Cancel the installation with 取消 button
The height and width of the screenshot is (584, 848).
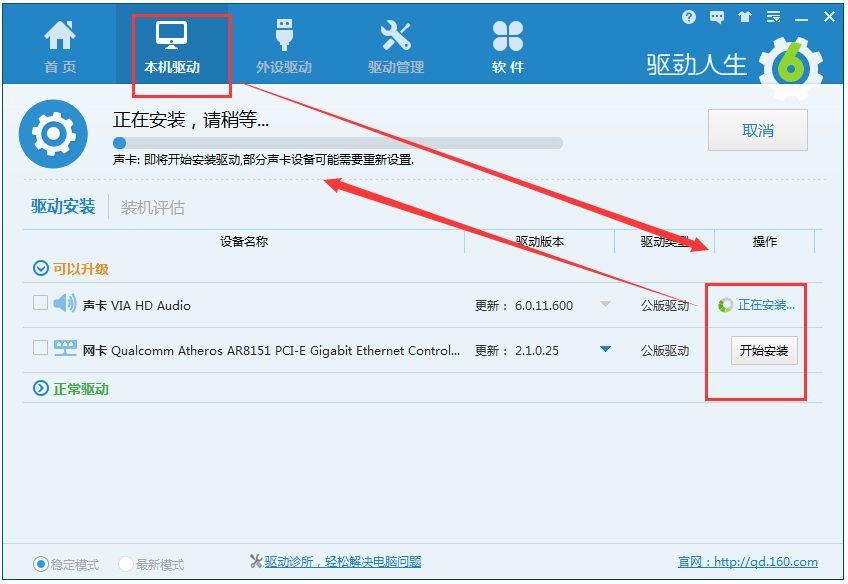[757, 130]
